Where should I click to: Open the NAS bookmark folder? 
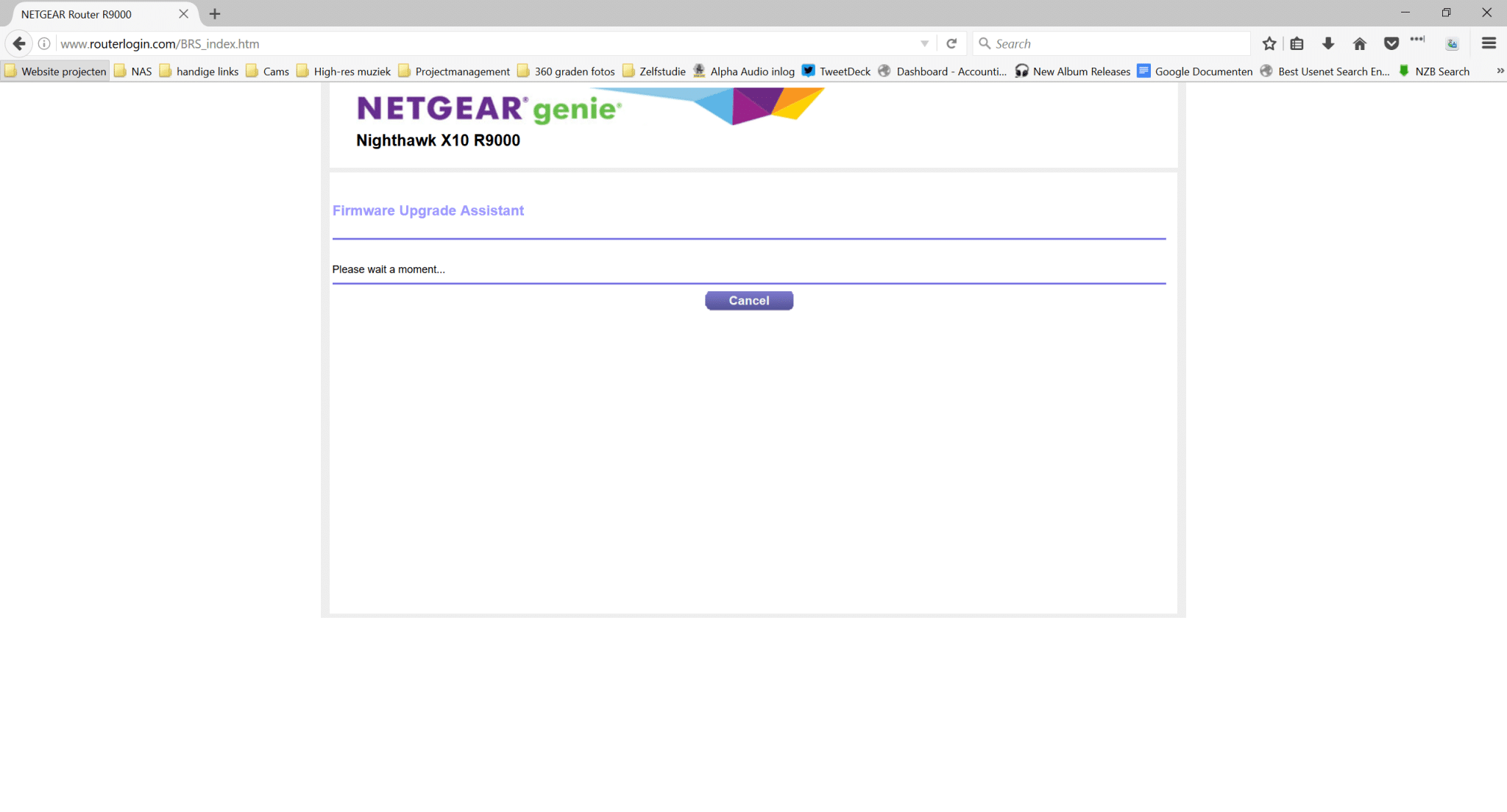pos(133,71)
